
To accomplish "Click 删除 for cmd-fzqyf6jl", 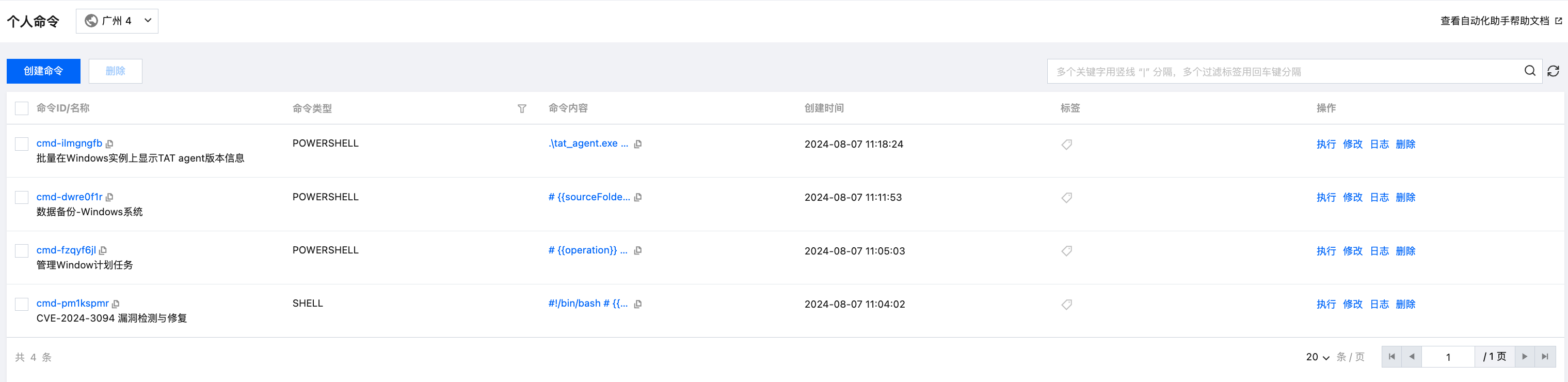I will click(x=1405, y=251).
